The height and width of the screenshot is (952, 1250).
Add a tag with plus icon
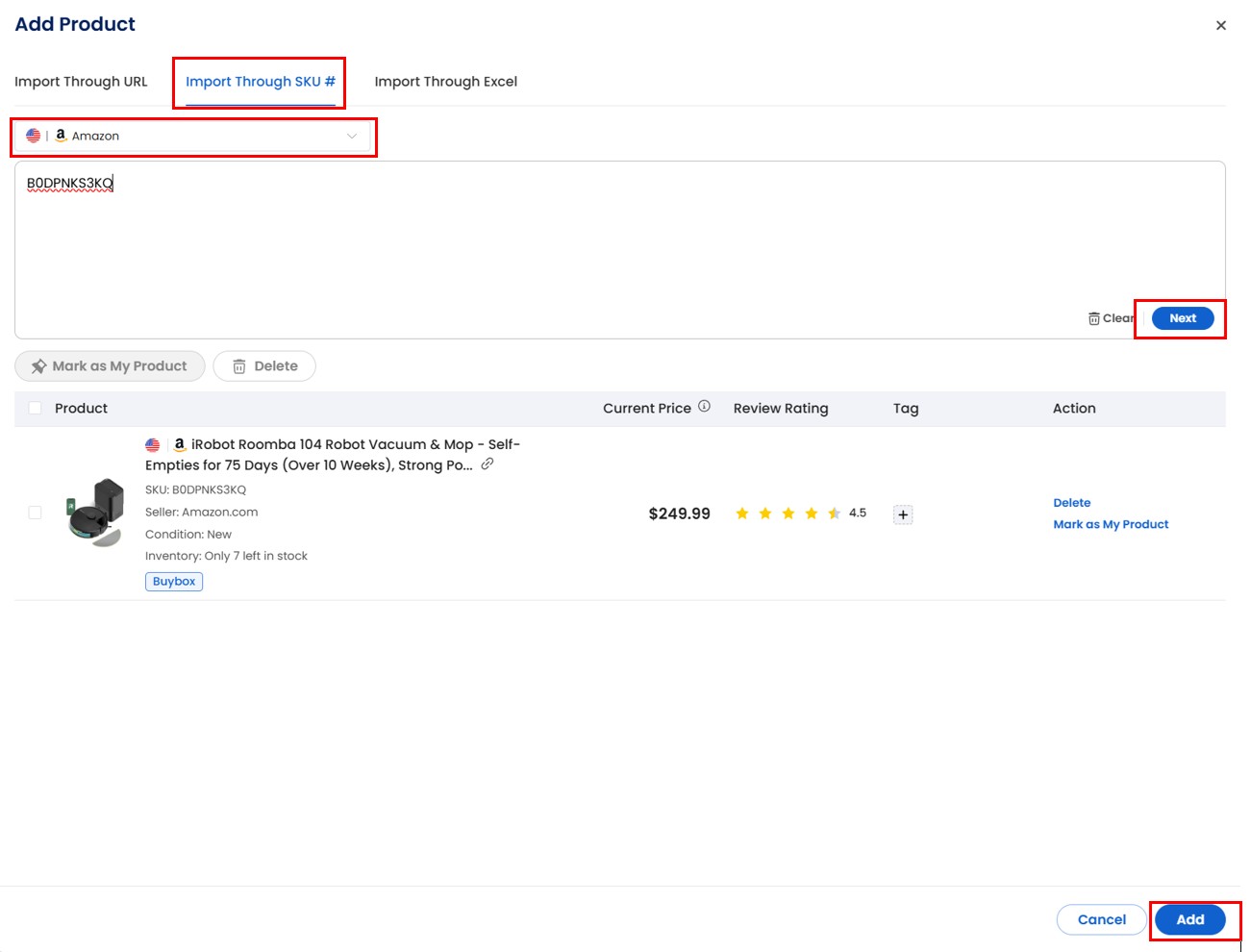(903, 514)
